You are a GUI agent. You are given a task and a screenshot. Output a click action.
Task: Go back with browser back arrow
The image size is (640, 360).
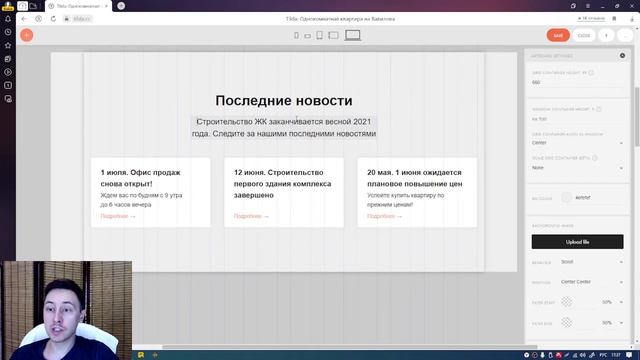[x=24, y=19]
